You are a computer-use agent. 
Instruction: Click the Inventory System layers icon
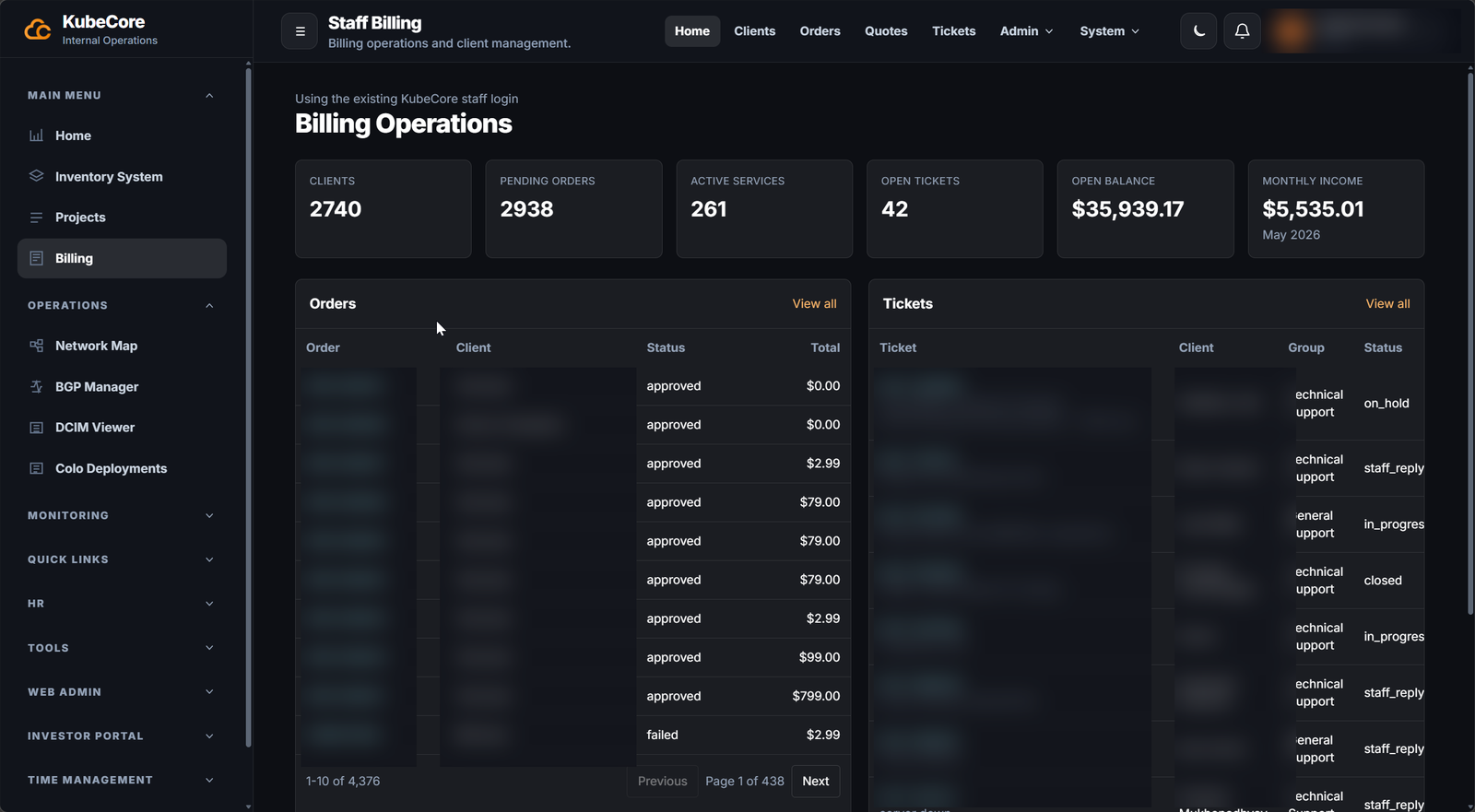(37, 176)
